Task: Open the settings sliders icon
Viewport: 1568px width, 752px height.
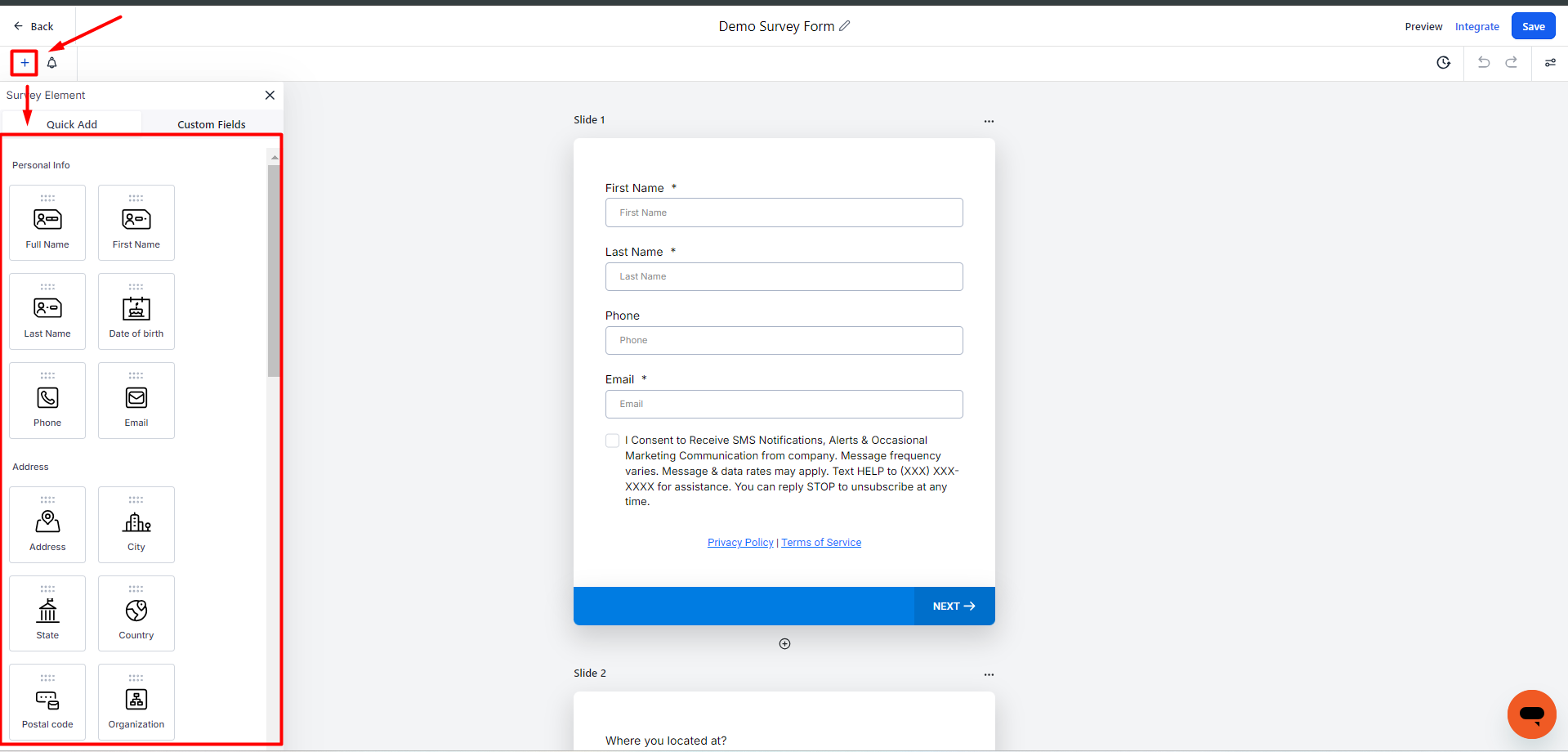Action: (x=1550, y=63)
